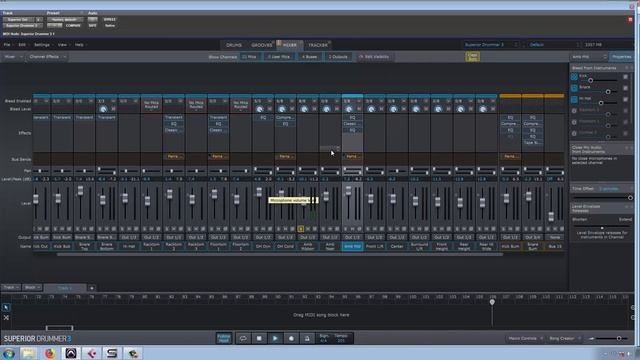The height and width of the screenshot is (360, 640).
Task: Enable Racktom 1 bleed power icon in Properties
Action: tap(574, 111)
